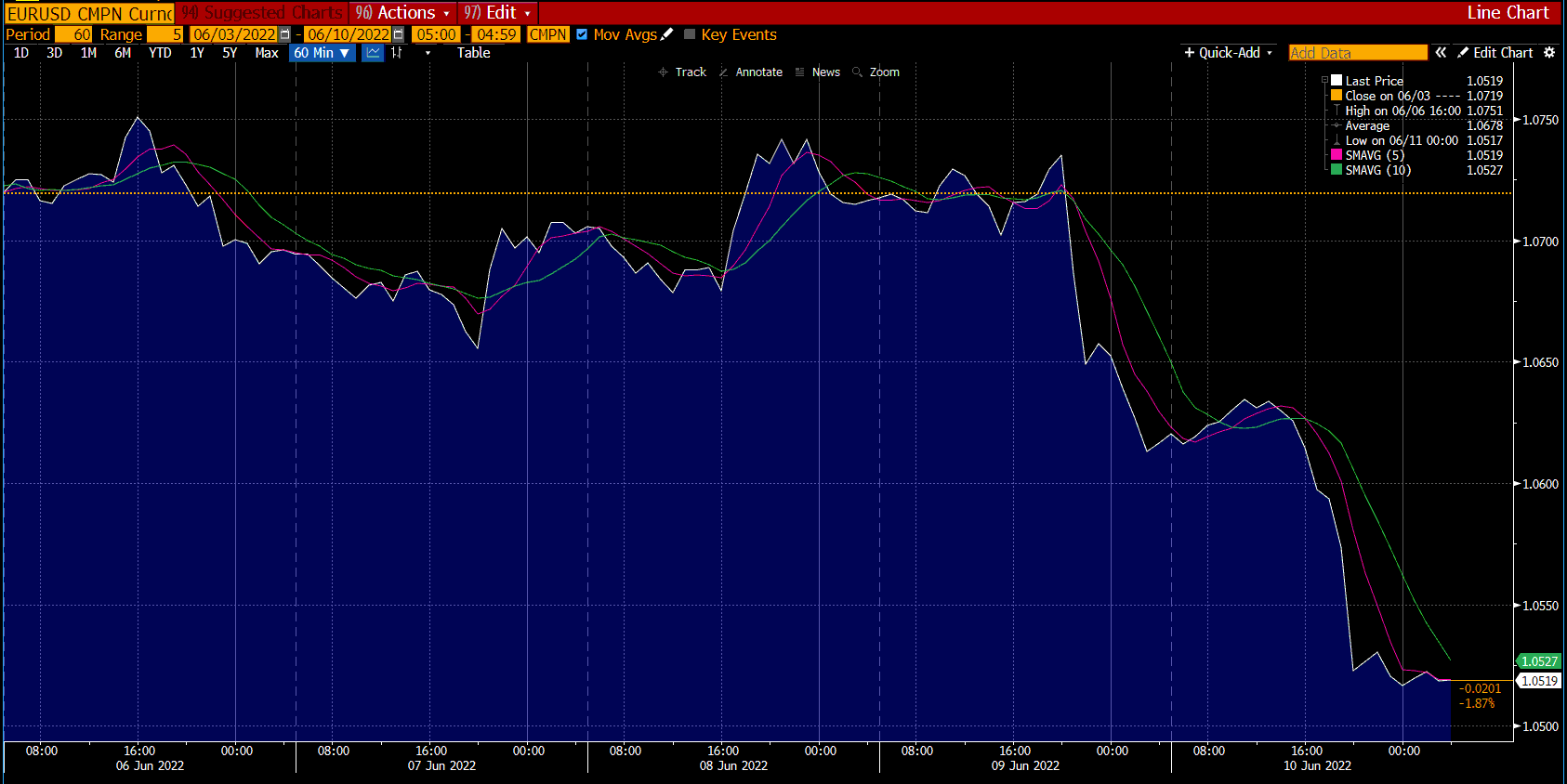Click the -1.87% change label
This screenshot has width=1567, height=784.
tap(1477, 703)
